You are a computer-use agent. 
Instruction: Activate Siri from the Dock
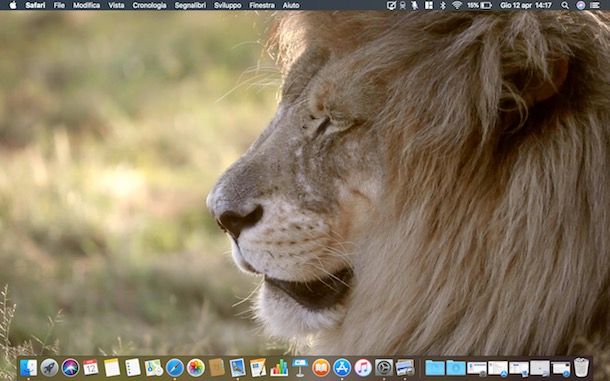tap(70, 368)
